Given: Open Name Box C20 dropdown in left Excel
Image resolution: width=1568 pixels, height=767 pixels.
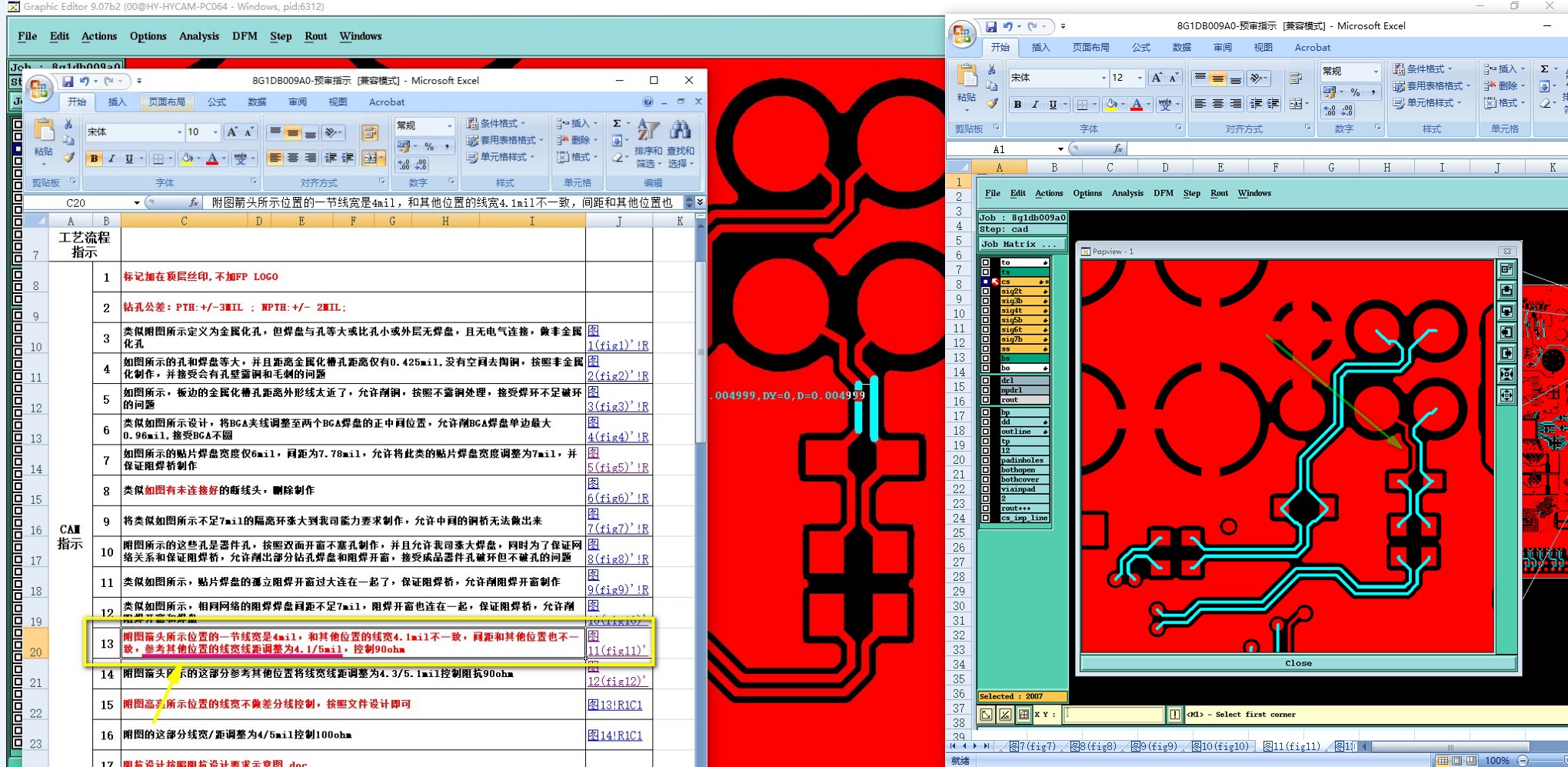Looking at the screenshot, I should tap(136, 203).
